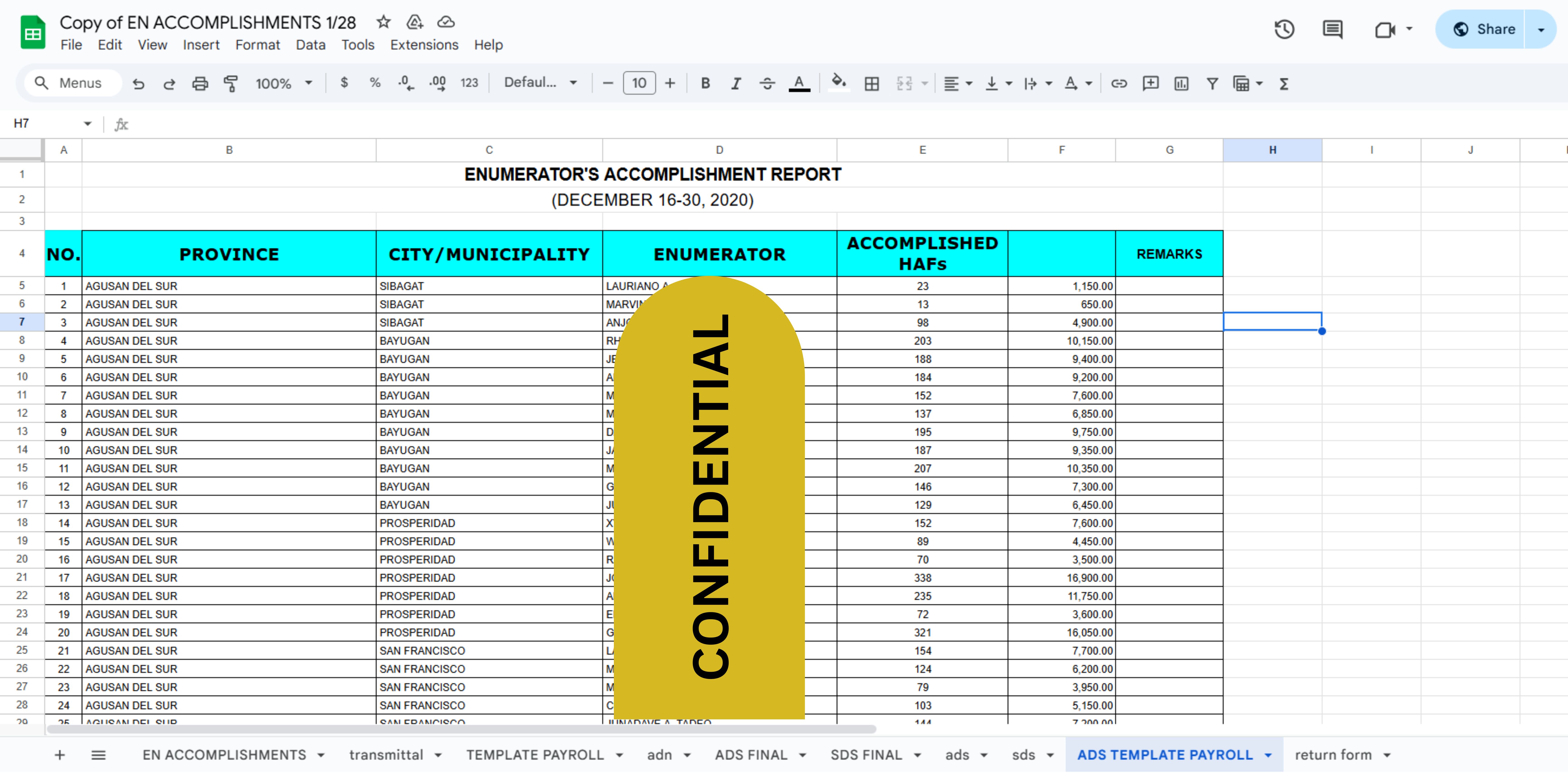Insert comment from toolbar
1568x784 pixels.
[x=1150, y=83]
